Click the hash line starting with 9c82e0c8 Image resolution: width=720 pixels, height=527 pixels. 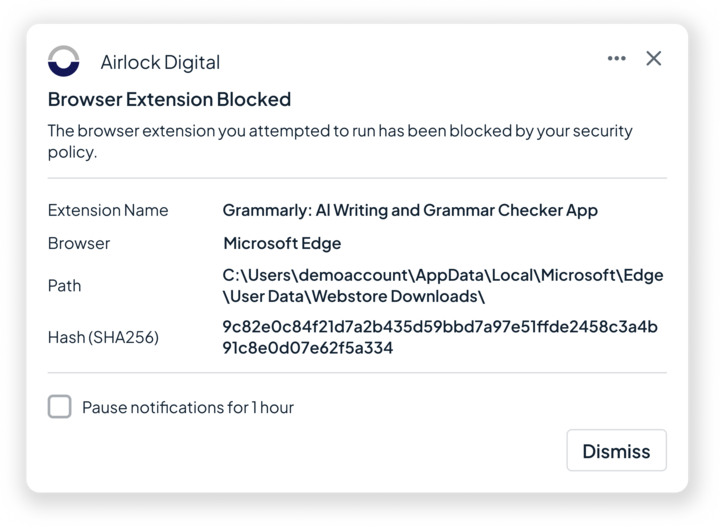point(440,327)
